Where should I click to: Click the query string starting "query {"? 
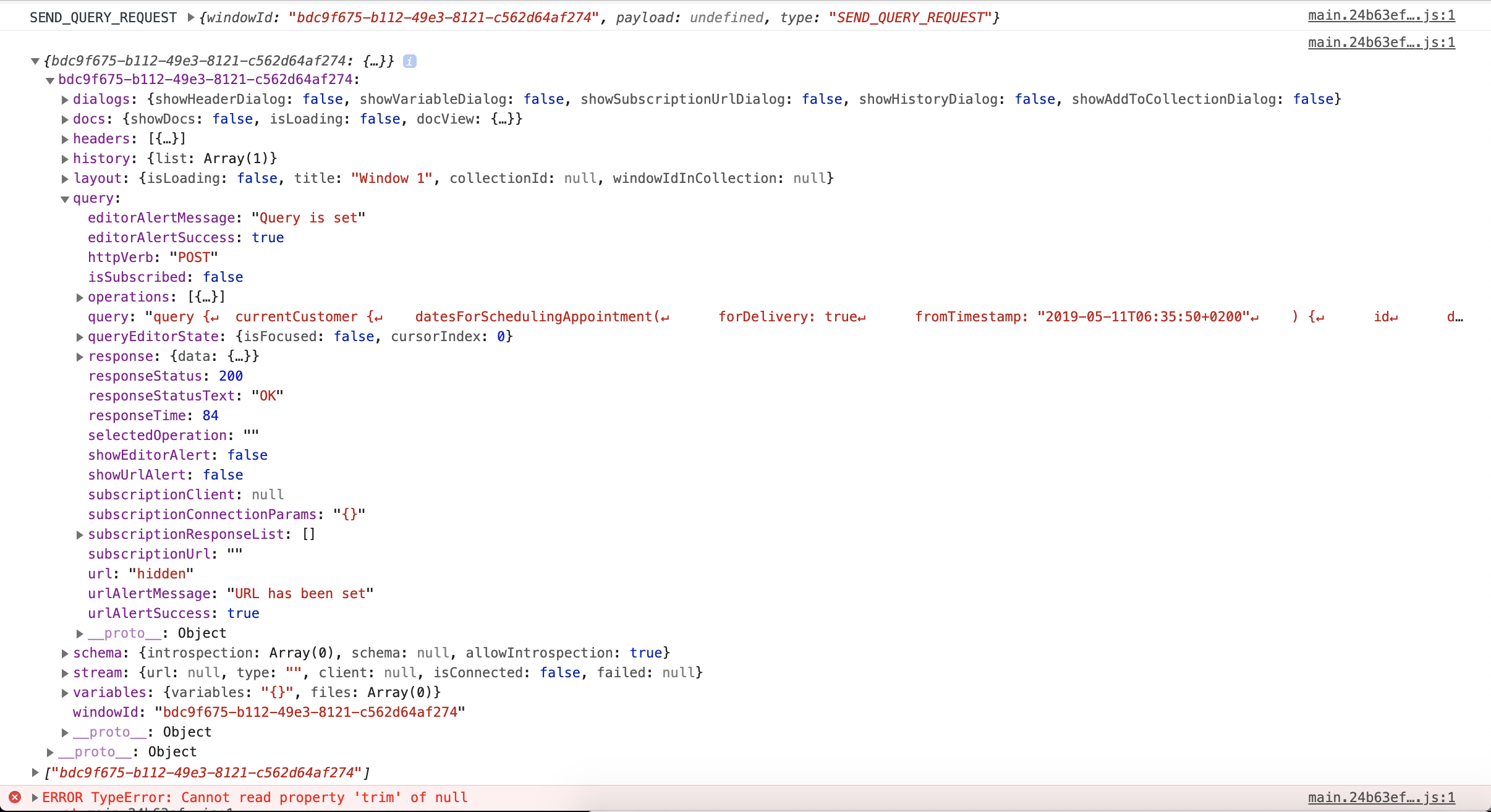[804, 316]
